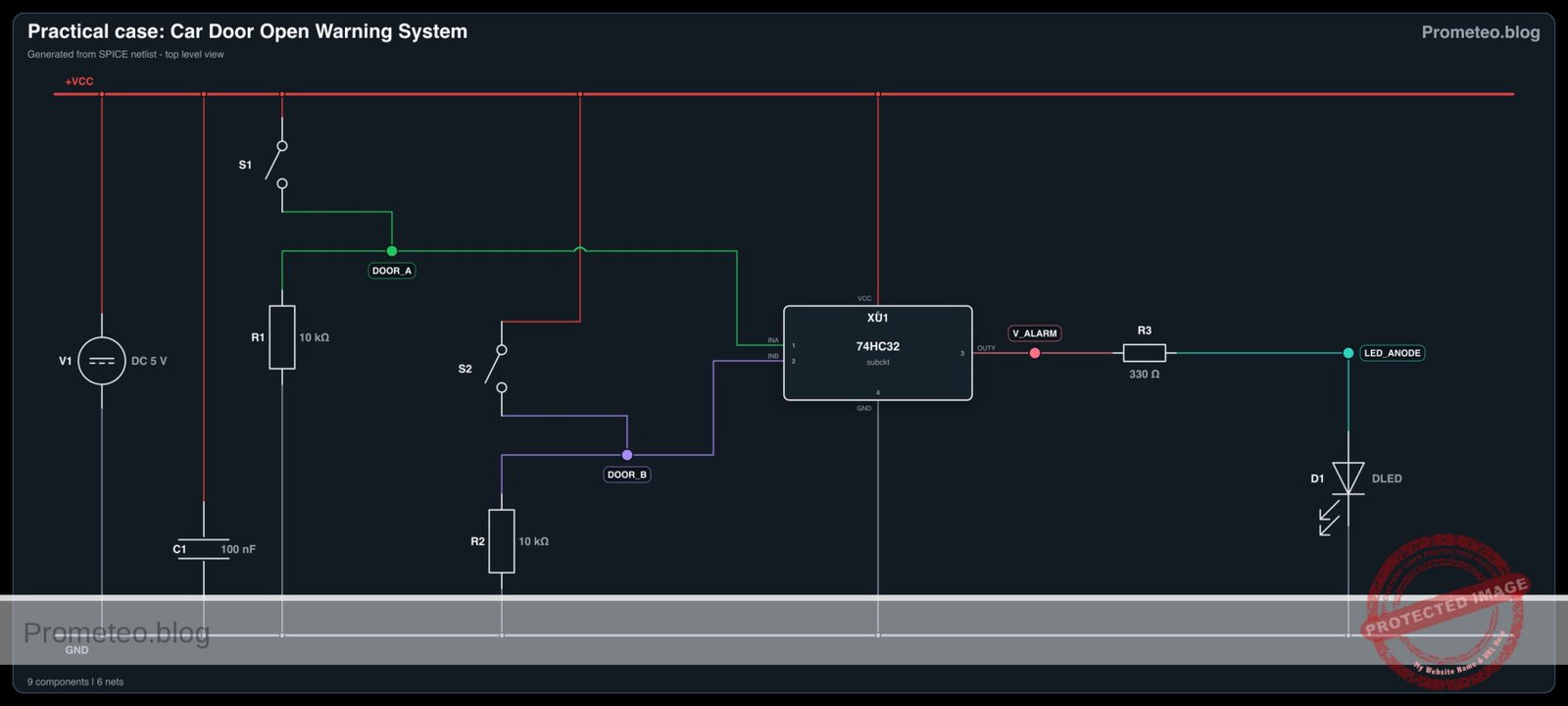Click the 'subckt' text inside the chip
The image size is (1568, 706).
point(878,363)
